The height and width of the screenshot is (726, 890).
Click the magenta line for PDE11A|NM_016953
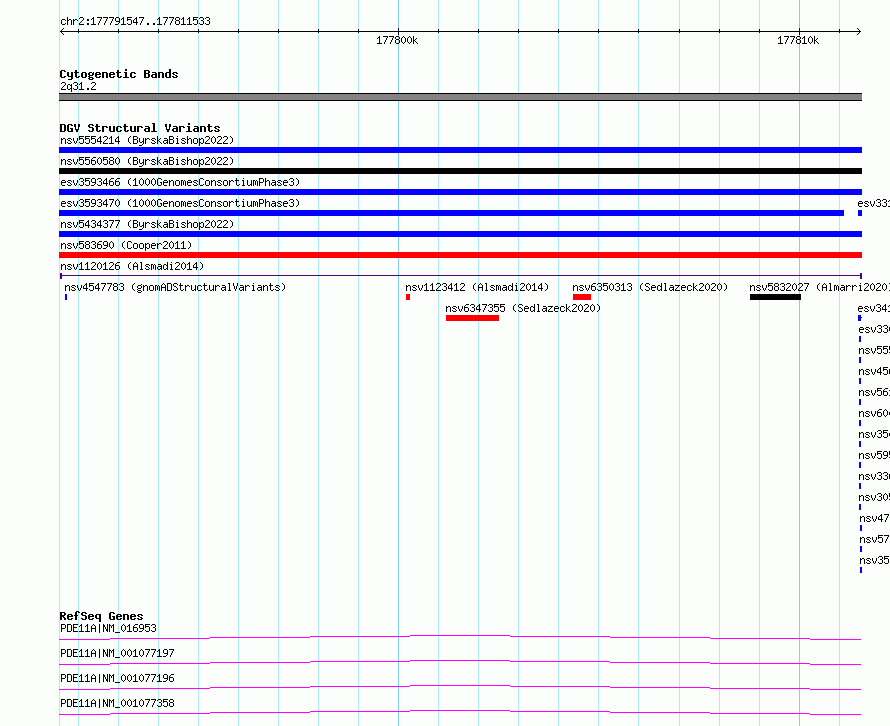pos(460,637)
